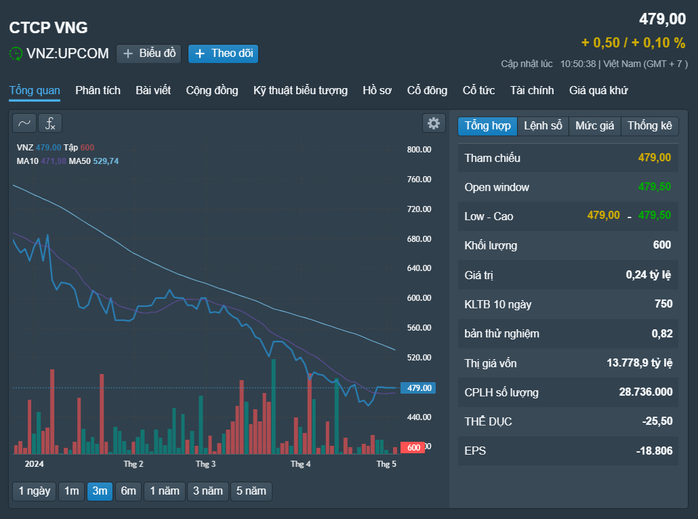Click the red 600 volume label
Viewport: 698px width, 519px height.
[x=413, y=447]
